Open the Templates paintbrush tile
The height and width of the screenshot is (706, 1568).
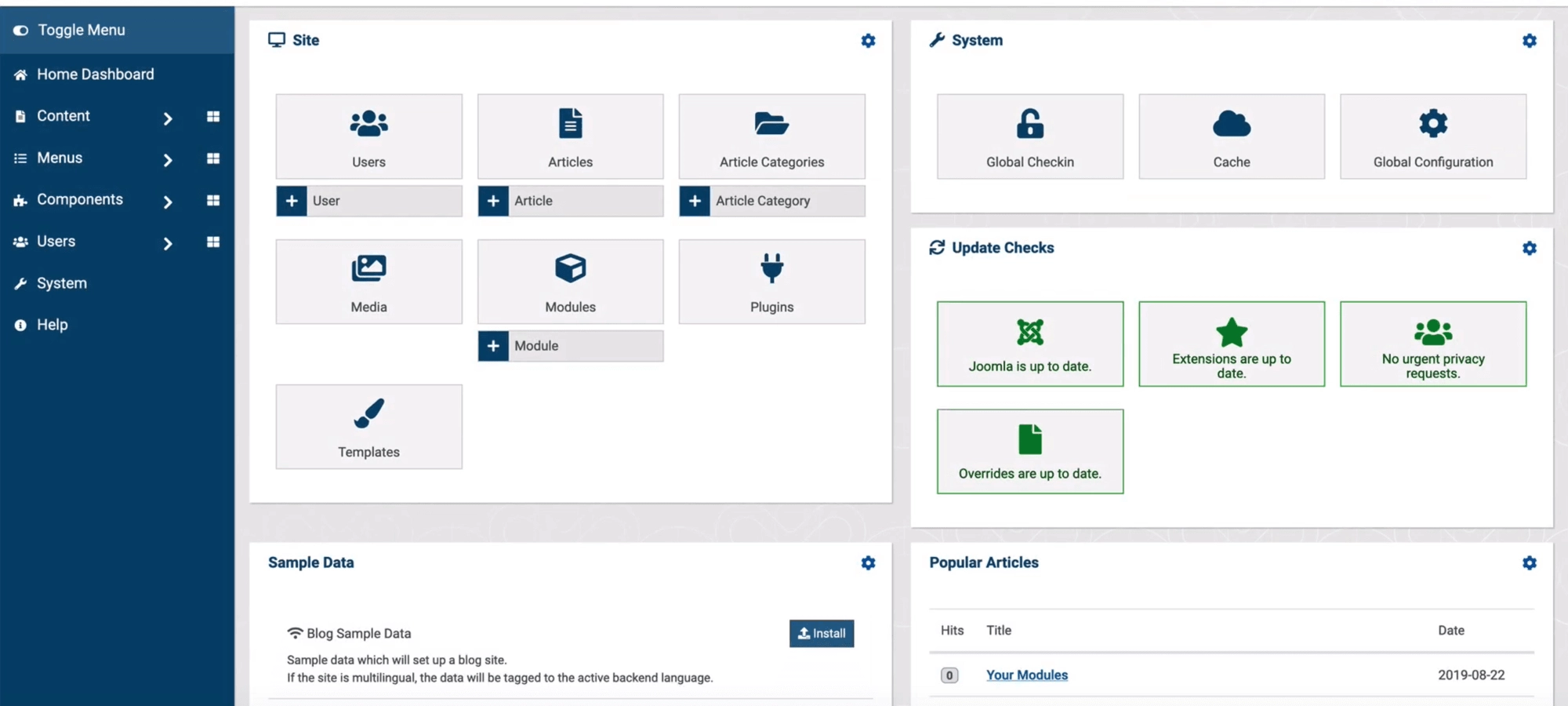pos(368,427)
